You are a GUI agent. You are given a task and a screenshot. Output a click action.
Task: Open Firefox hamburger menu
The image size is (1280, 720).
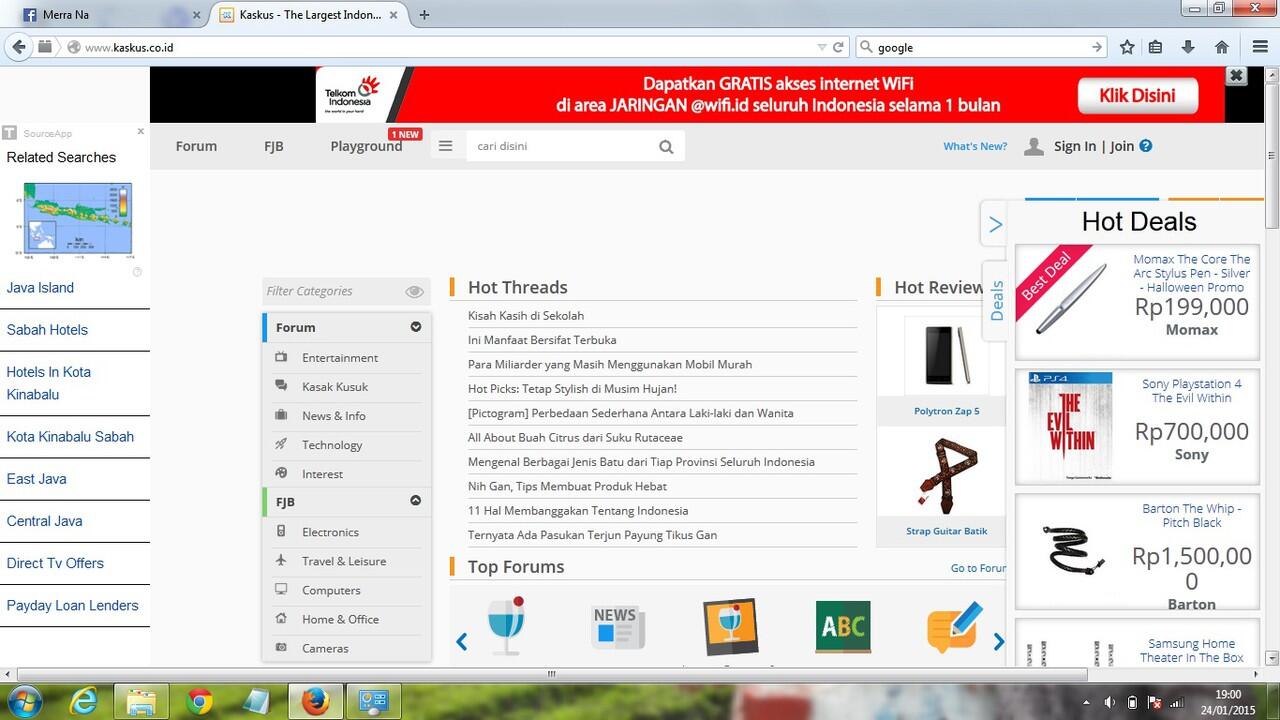click(1260, 47)
